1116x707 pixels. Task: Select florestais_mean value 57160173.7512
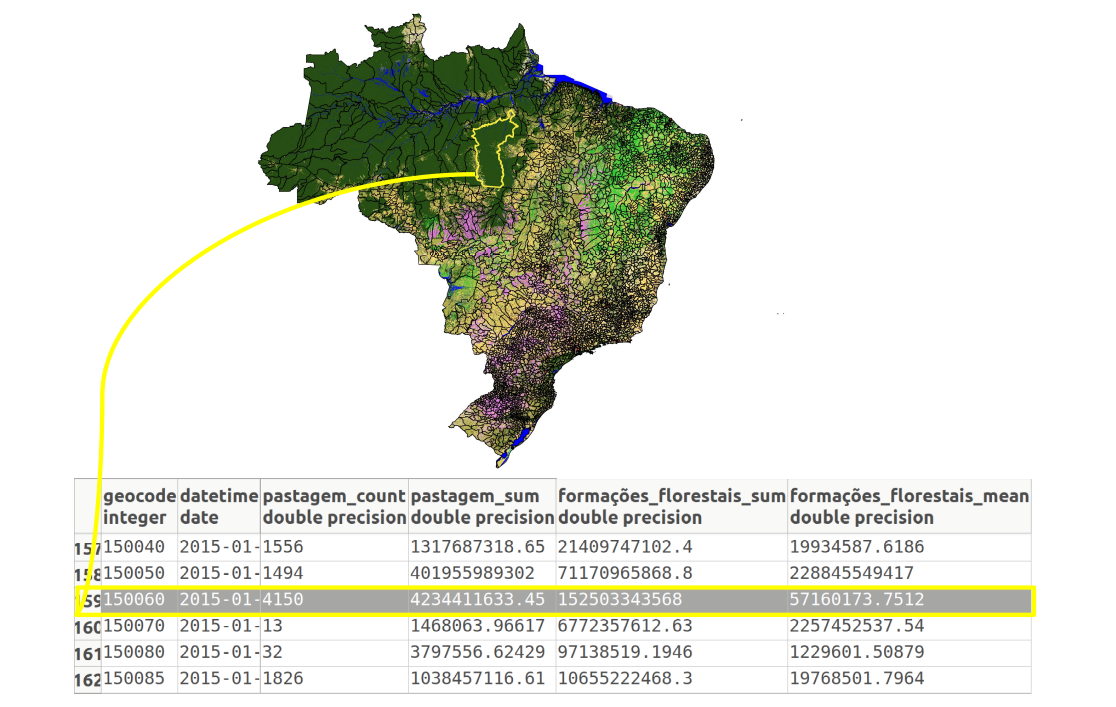pos(857,599)
